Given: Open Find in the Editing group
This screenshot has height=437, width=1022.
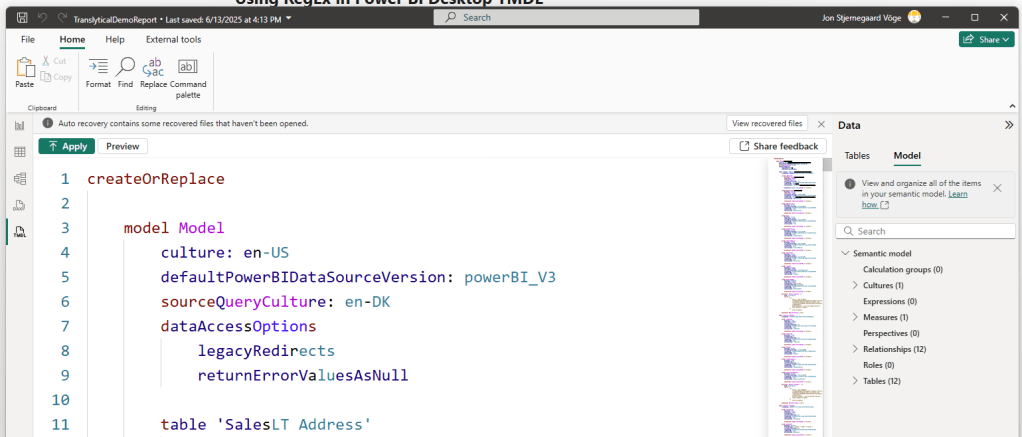Looking at the screenshot, I should pos(125,67).
